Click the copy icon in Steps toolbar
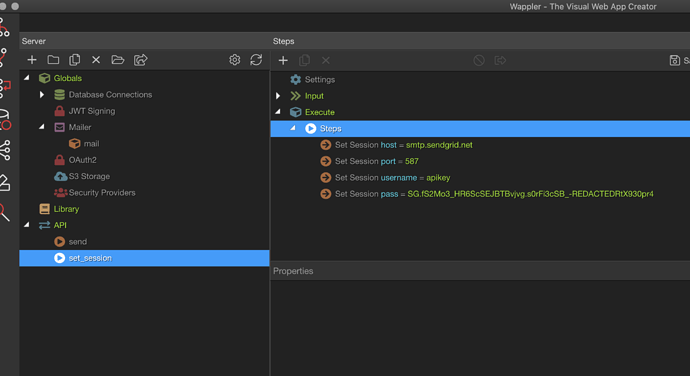 point(305,60)
